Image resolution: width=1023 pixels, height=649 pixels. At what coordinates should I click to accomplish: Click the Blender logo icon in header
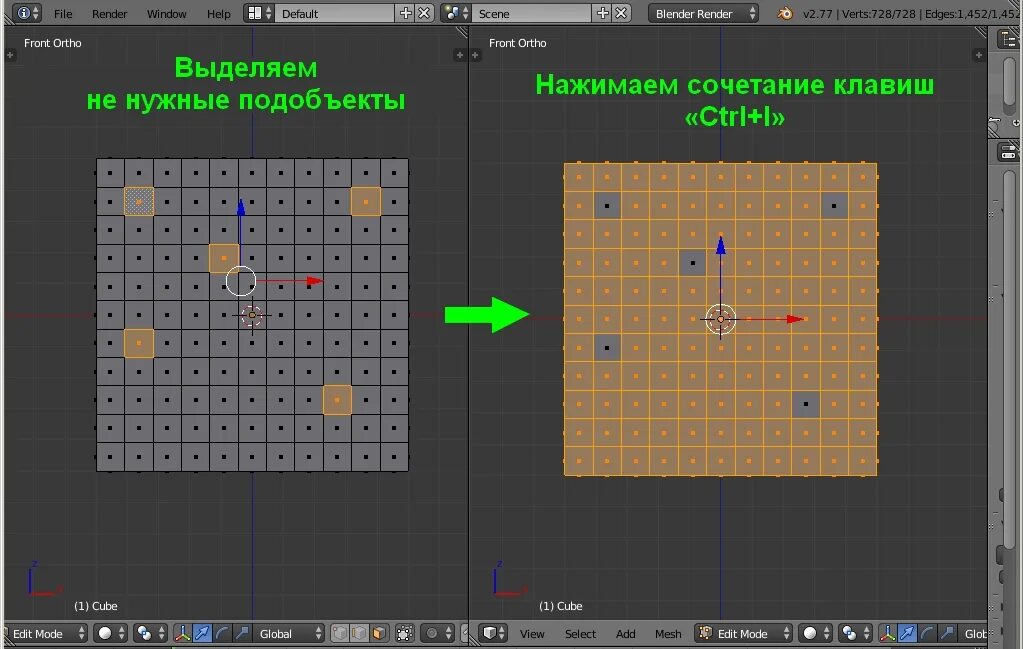pos(785,13)
